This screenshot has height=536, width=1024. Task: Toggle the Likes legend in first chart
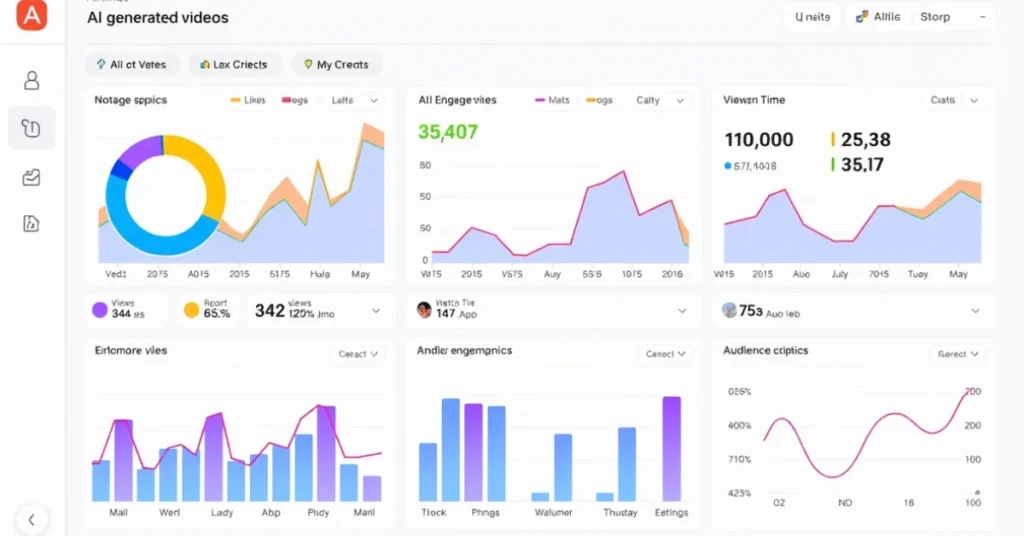[x=248, y=101]
